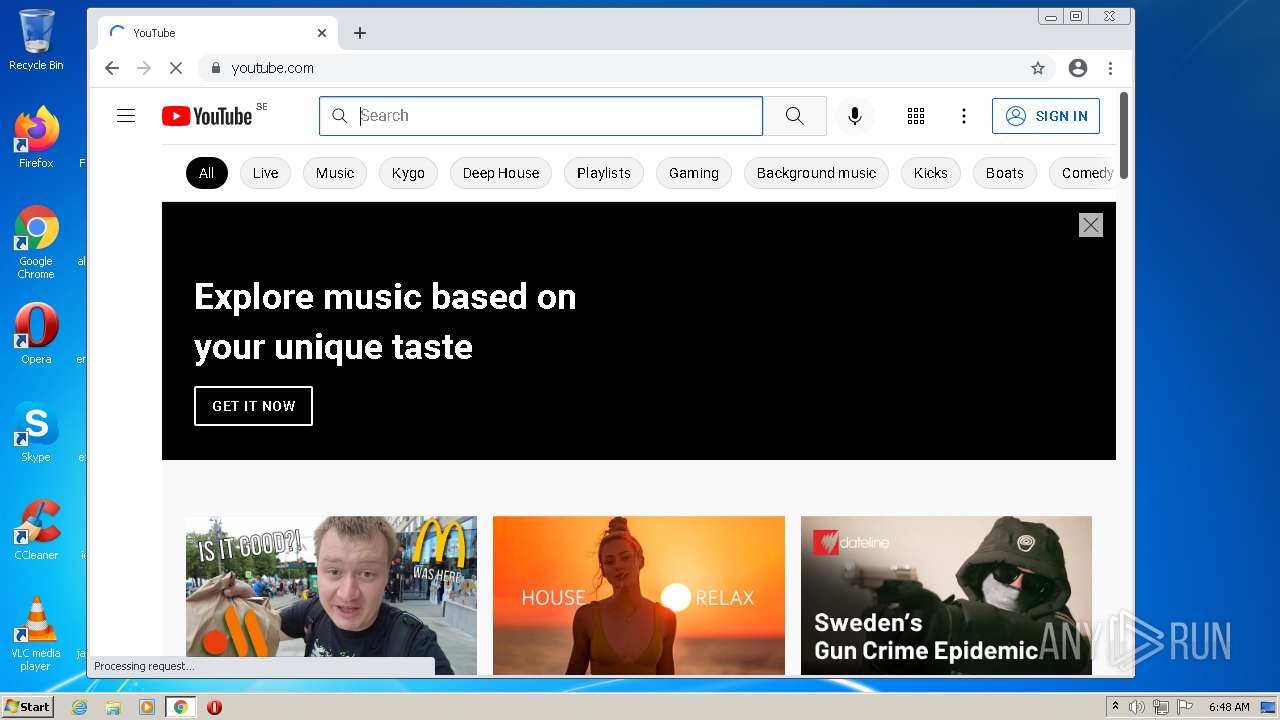The image size is (1280, 720).
Task: Select the Boats filter chip
Action: (1005, 173)
